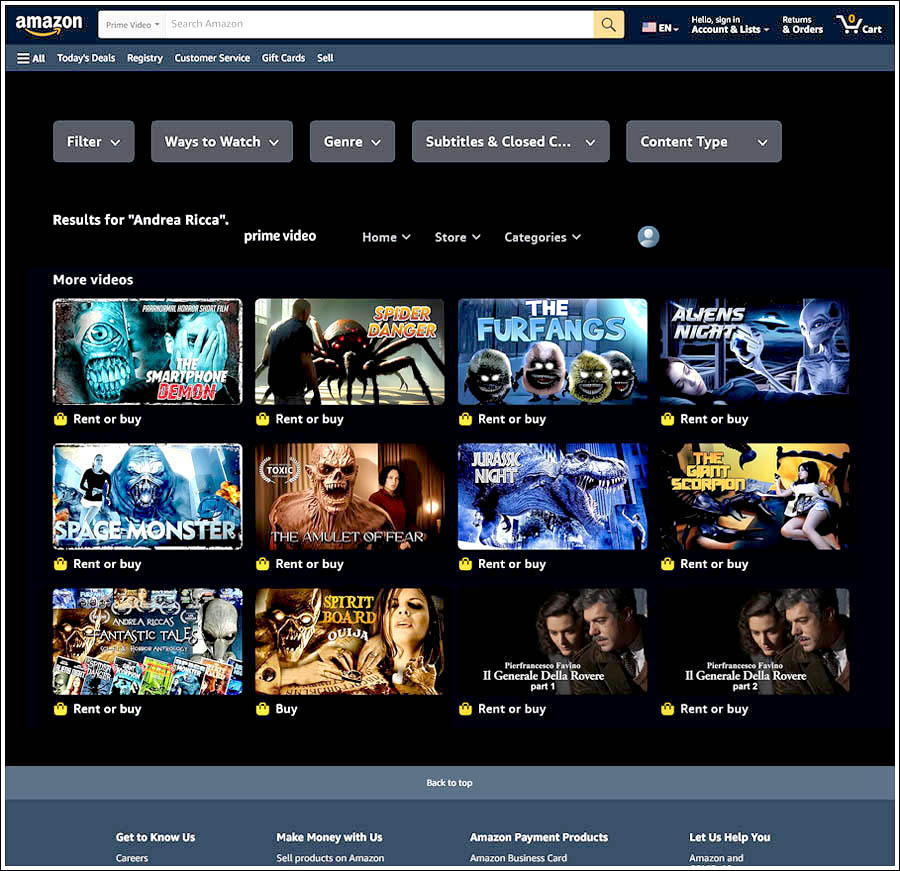Click Back to top
900x871 pixels.
tap(449, 783)
